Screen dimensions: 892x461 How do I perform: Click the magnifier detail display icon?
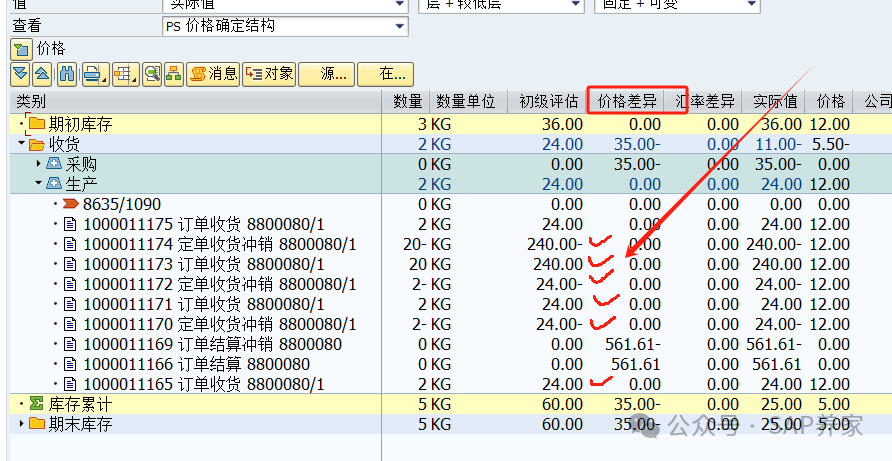click(x=152, y=74)
